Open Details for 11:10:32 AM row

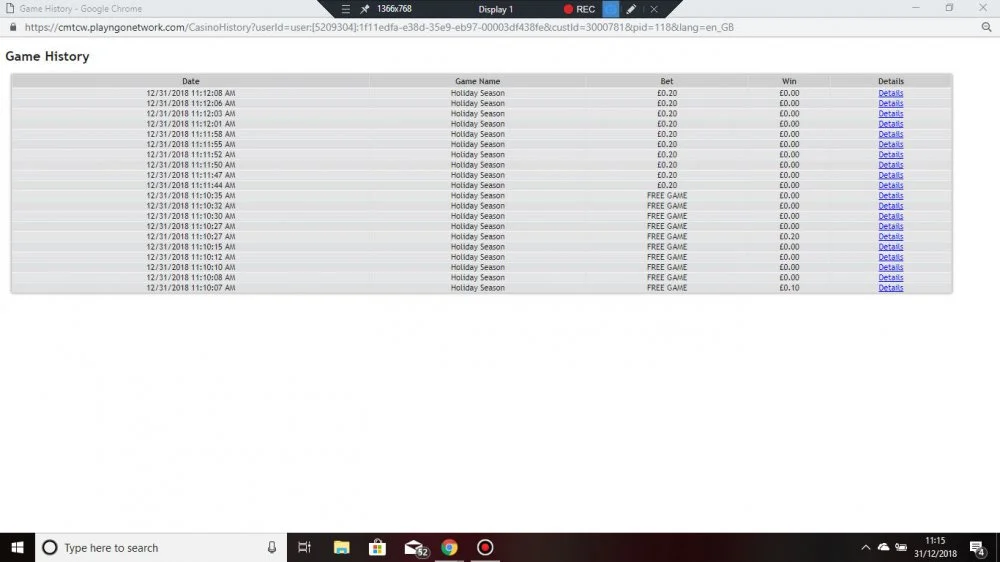(890, 206)
